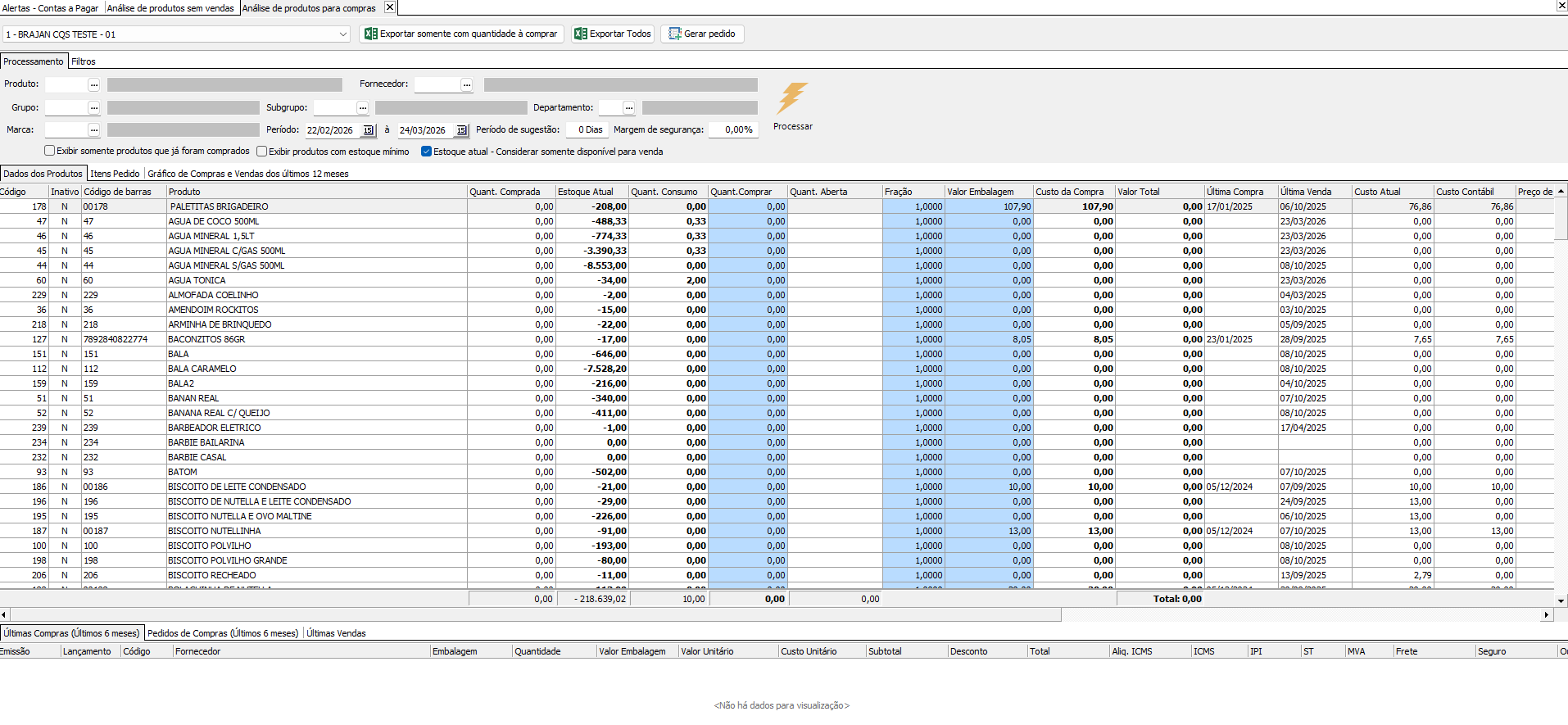Open calendar for end date 24/03/2026
The image size is (1568, 725).
point(461,130)
